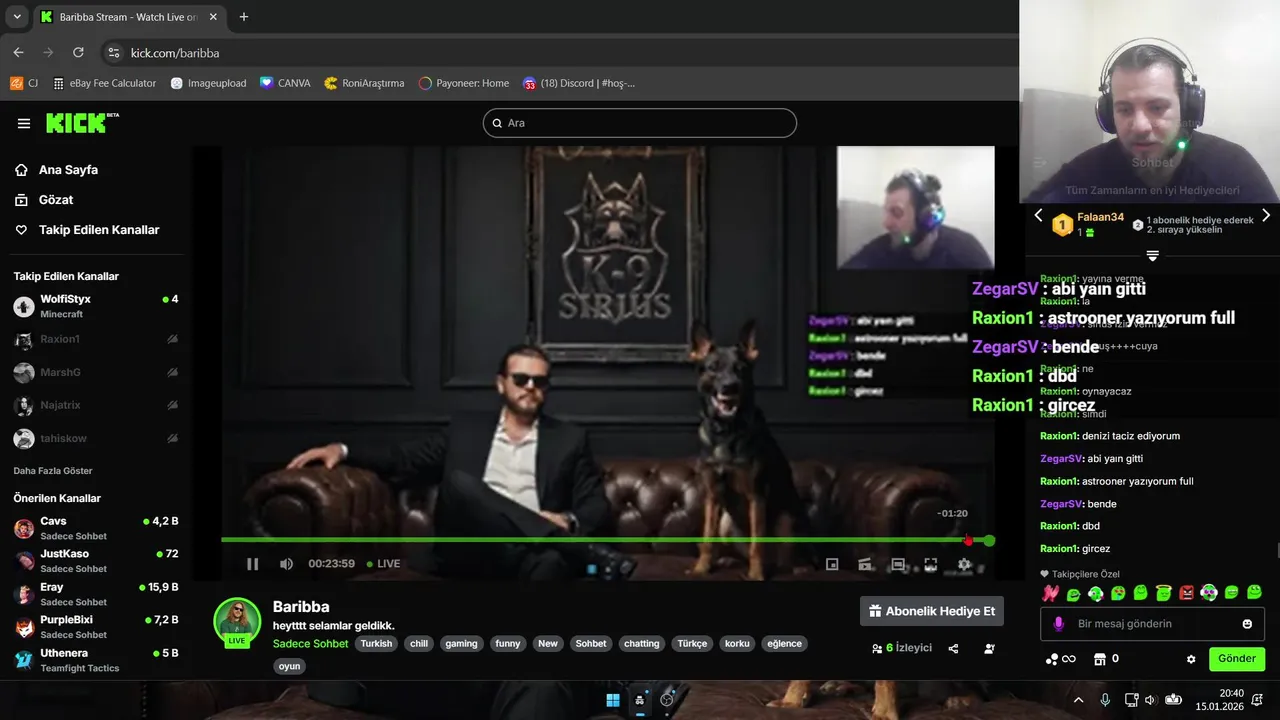Enter fullscreen on the video player
Screen dimensions: 1280x720
pyautogui.click(x=931, y=565)
